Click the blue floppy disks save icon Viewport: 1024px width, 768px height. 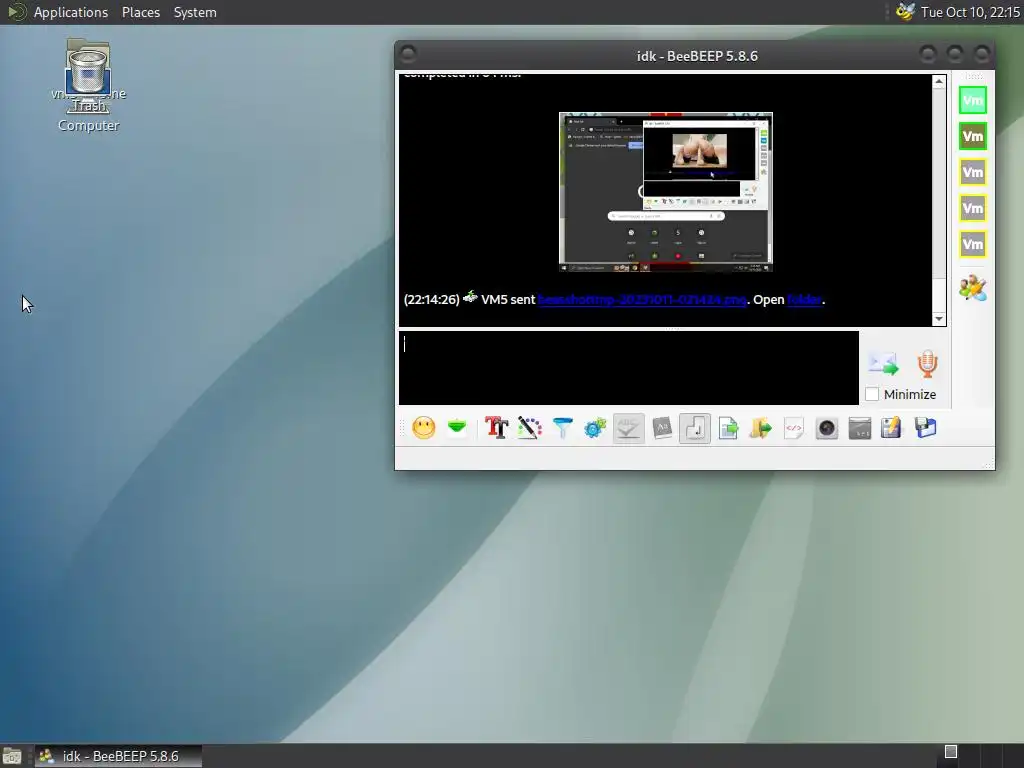click(x=925, y=428)
